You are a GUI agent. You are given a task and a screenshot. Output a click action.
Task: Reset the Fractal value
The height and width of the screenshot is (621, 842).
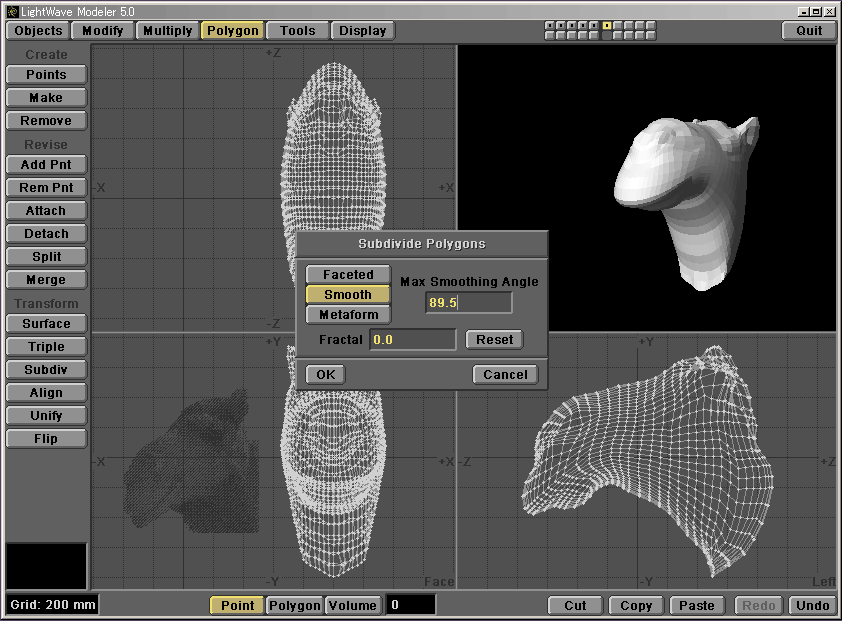[494, 340]
